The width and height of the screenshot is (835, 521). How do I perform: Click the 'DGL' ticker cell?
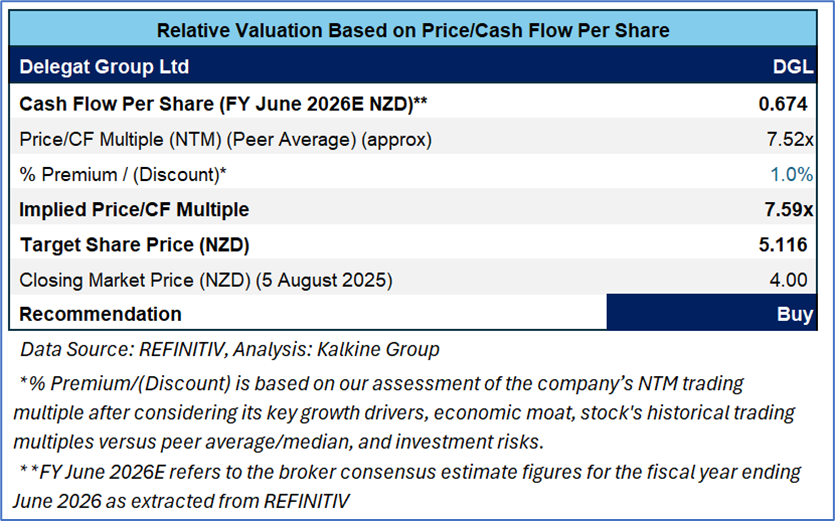tap(793, 67)
